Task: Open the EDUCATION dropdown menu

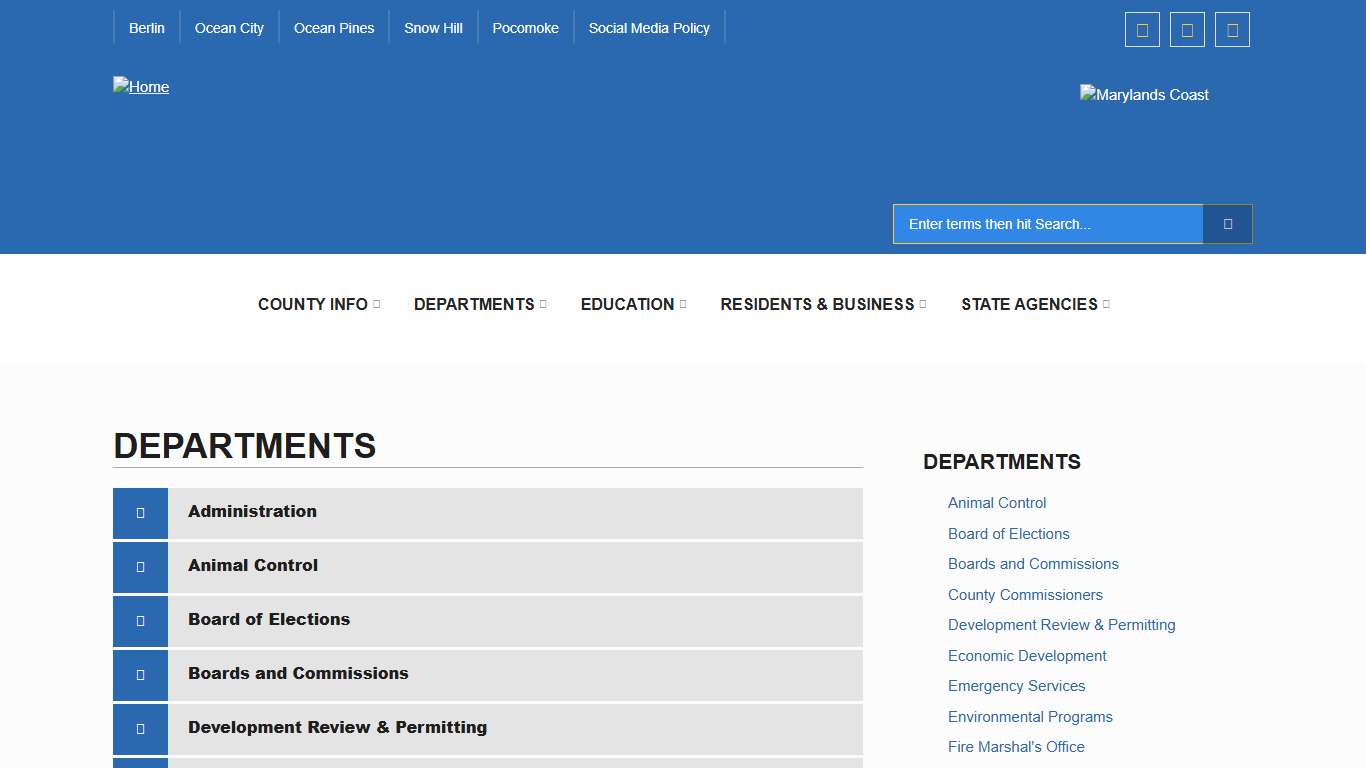Action: (x=627, y=304)
